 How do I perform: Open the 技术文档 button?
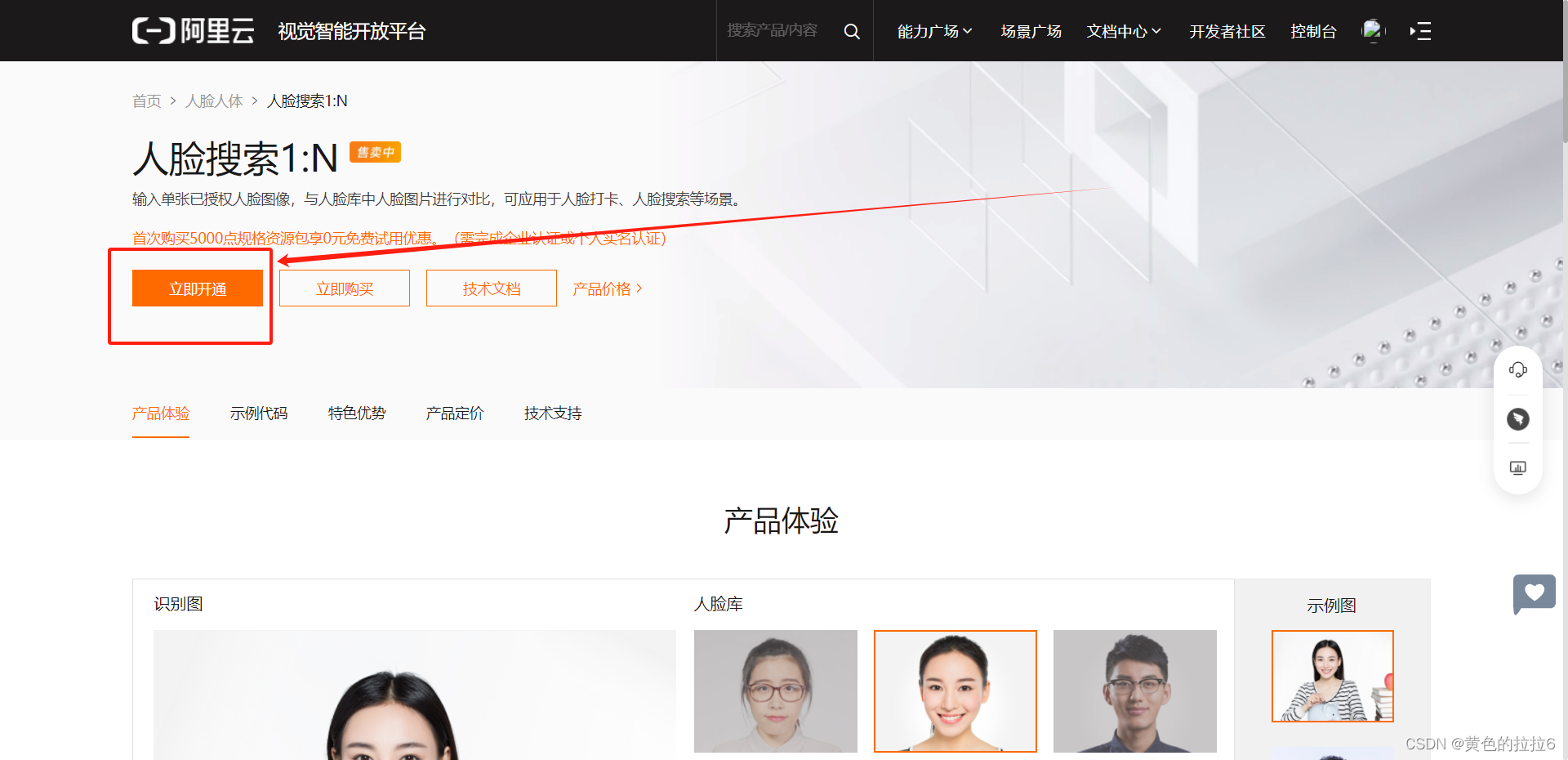point(492,288)
